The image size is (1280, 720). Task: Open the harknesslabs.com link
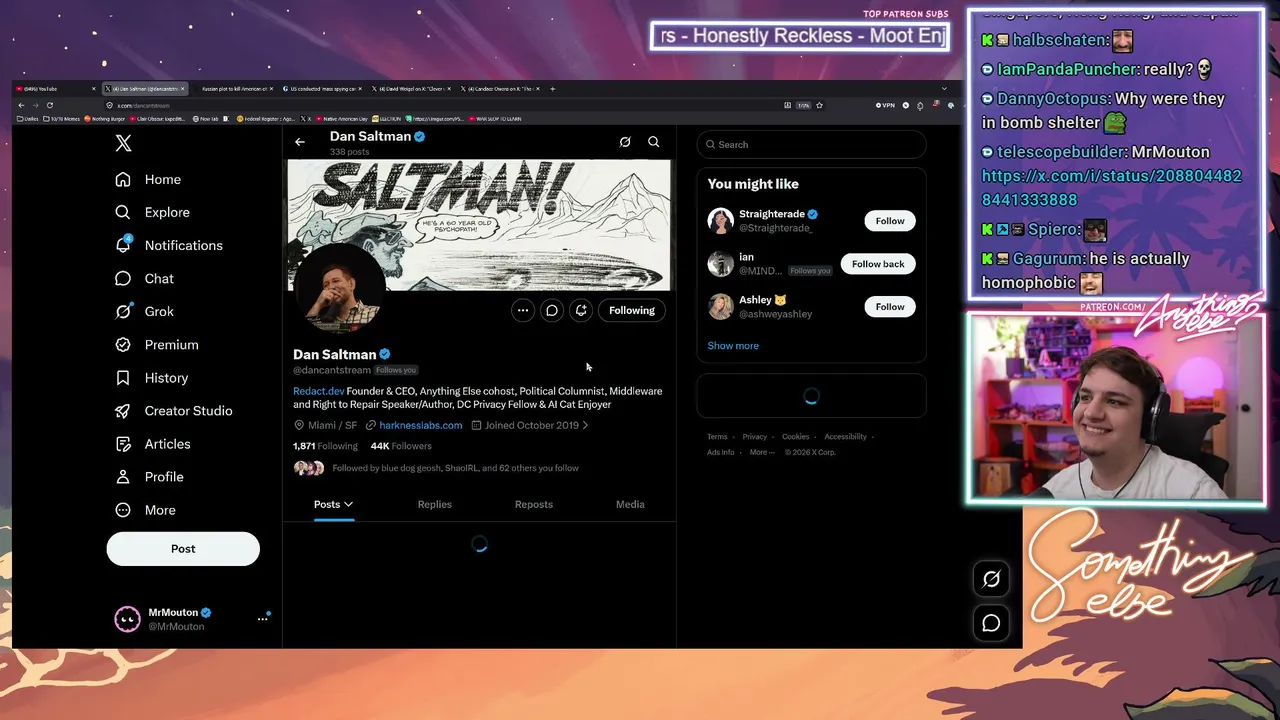tap(421, 425)
